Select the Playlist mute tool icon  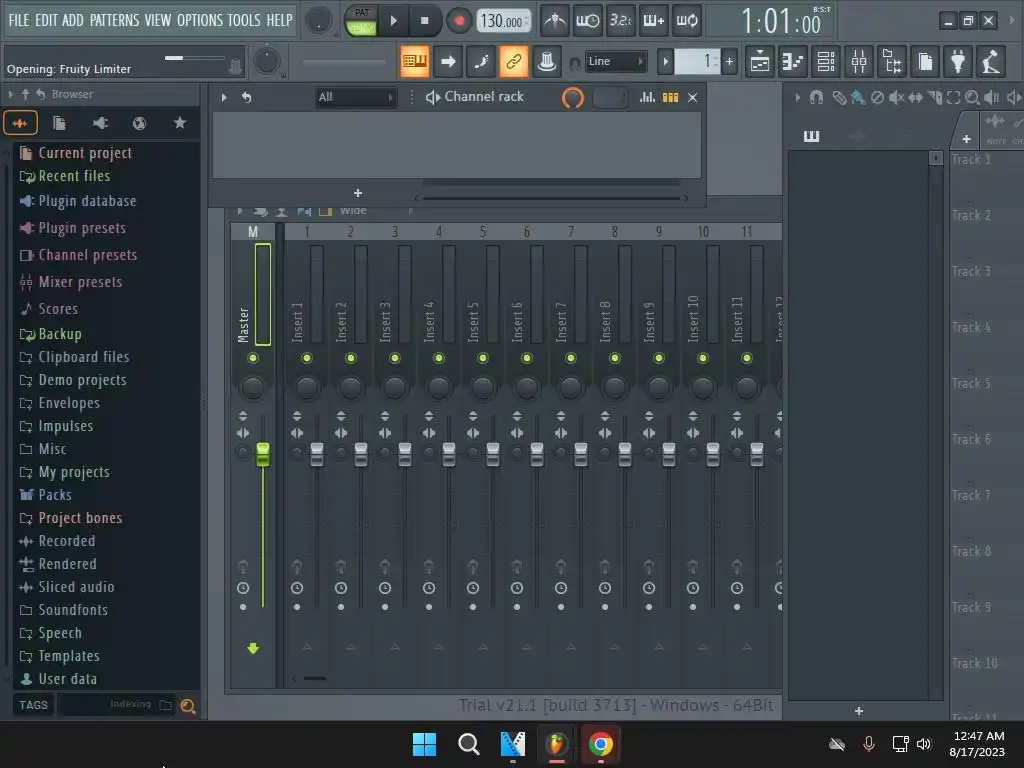point(897,98)
